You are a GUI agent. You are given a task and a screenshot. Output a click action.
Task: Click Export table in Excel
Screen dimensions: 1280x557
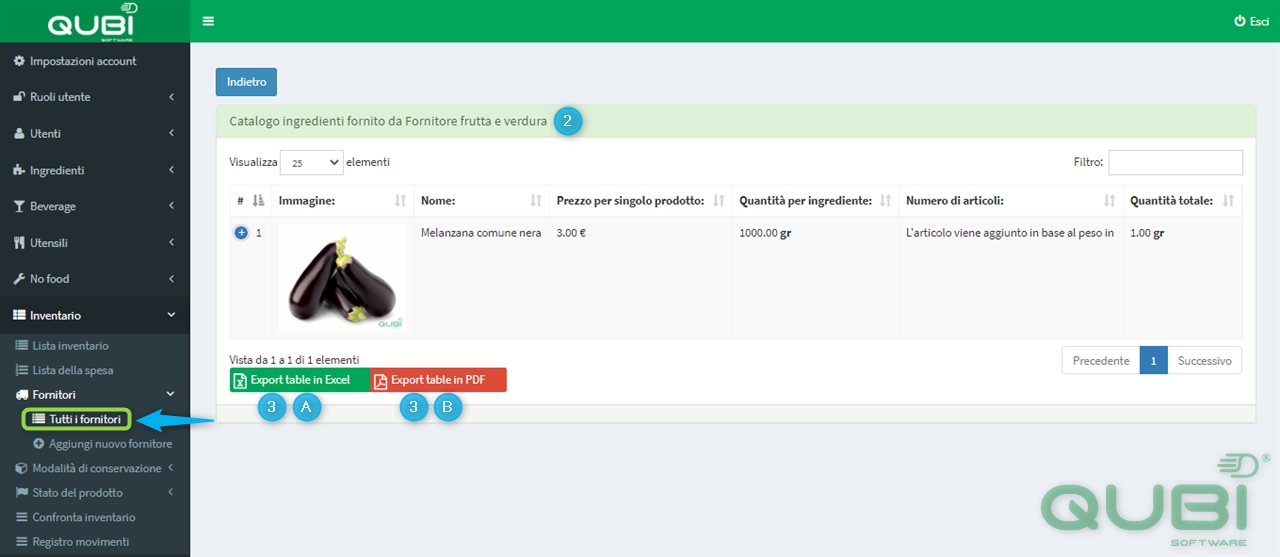(x=300, y=380)
